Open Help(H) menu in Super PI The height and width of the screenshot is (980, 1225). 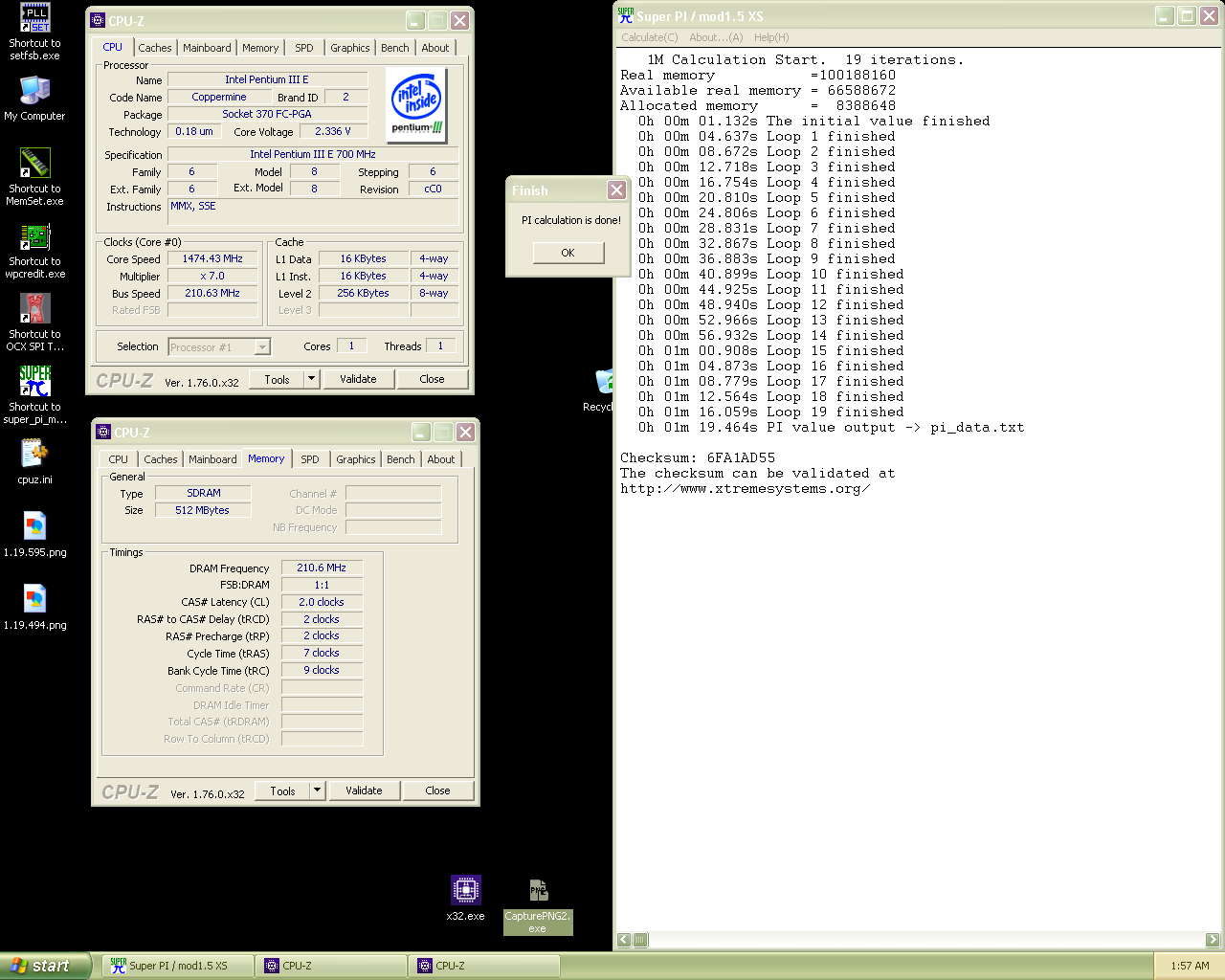(x=771, y=37)
